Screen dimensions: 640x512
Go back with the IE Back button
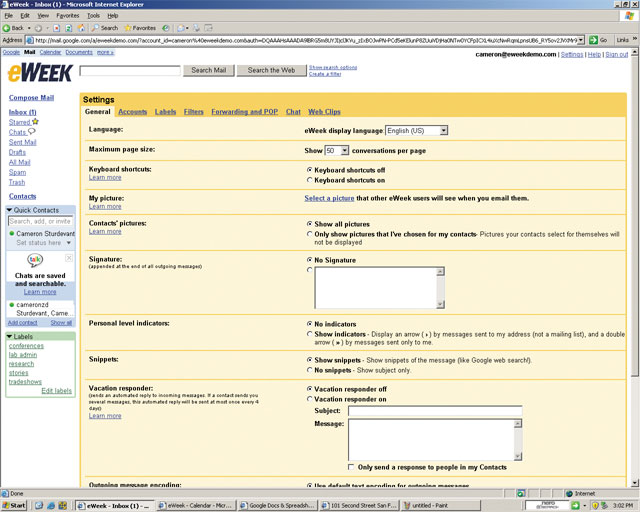pos(13,28)
